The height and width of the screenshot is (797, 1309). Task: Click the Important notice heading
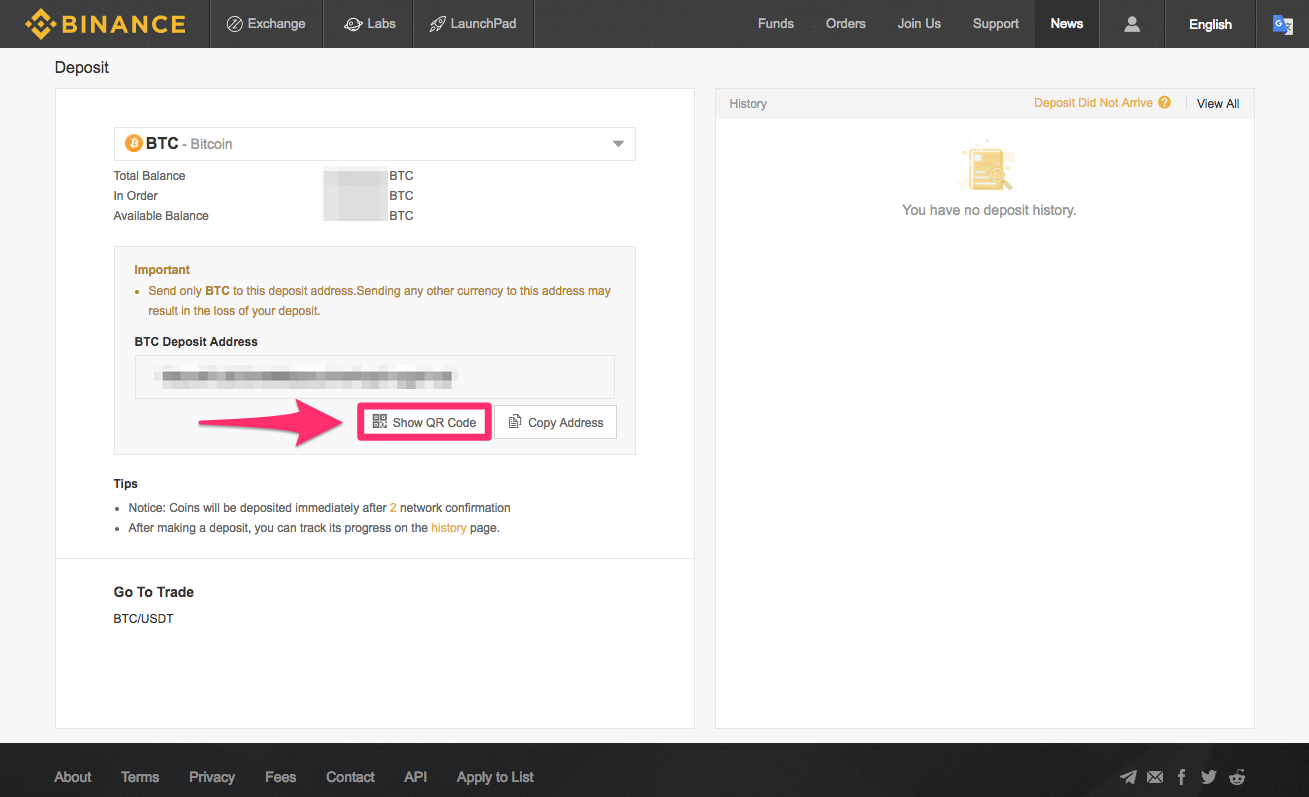pos(162,270)
